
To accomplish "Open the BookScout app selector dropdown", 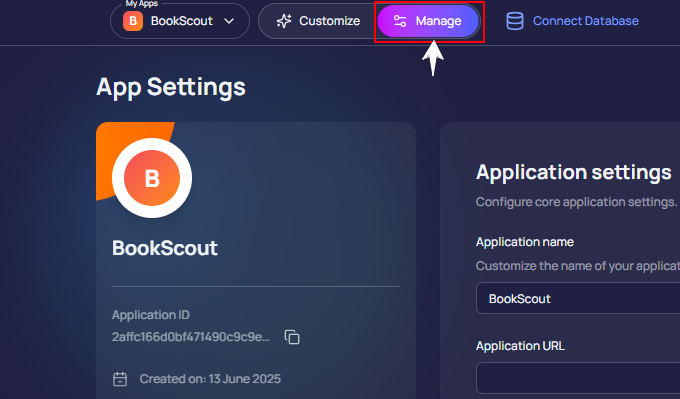I will tap(180, 21).
